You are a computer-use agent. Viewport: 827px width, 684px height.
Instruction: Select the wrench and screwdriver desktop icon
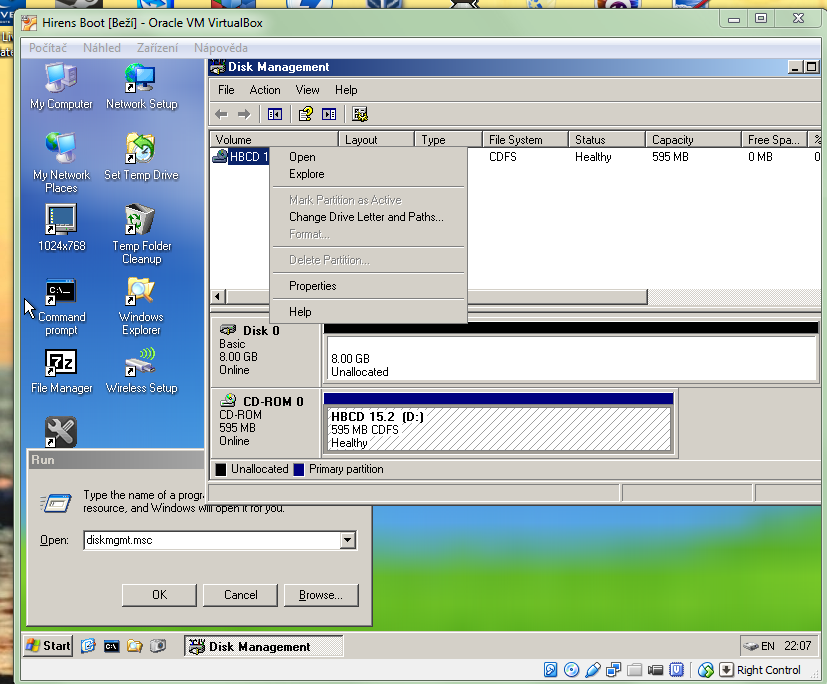(x=61, y=432)
